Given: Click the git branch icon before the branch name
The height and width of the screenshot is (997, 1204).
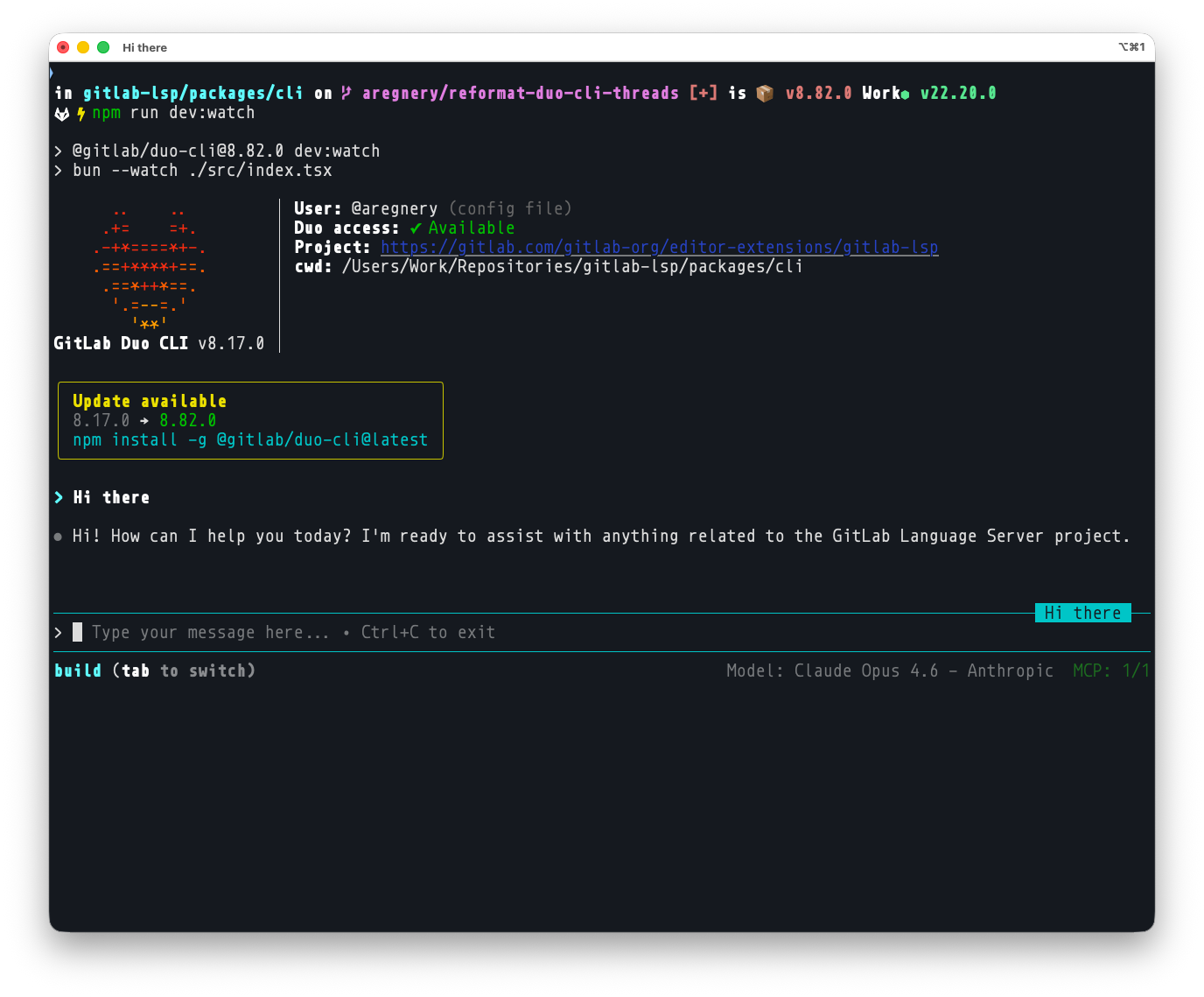Looking at the screenshot, I should 345,92.
